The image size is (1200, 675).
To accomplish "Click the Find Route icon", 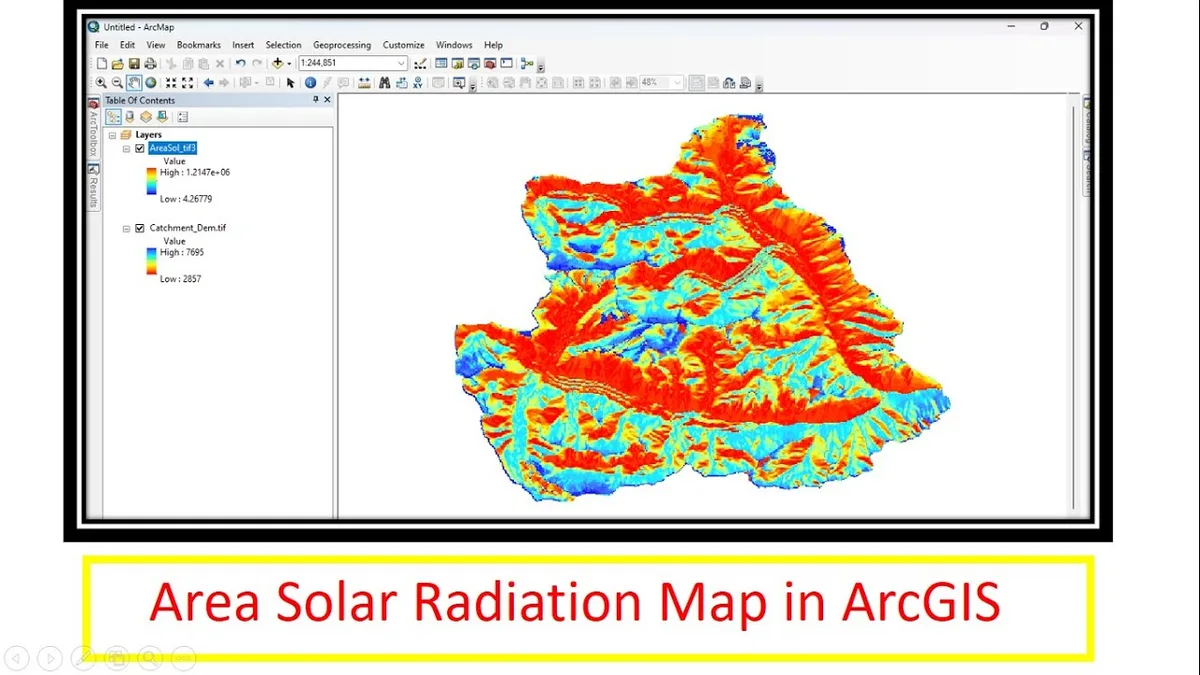I will (x=402, y=82).
